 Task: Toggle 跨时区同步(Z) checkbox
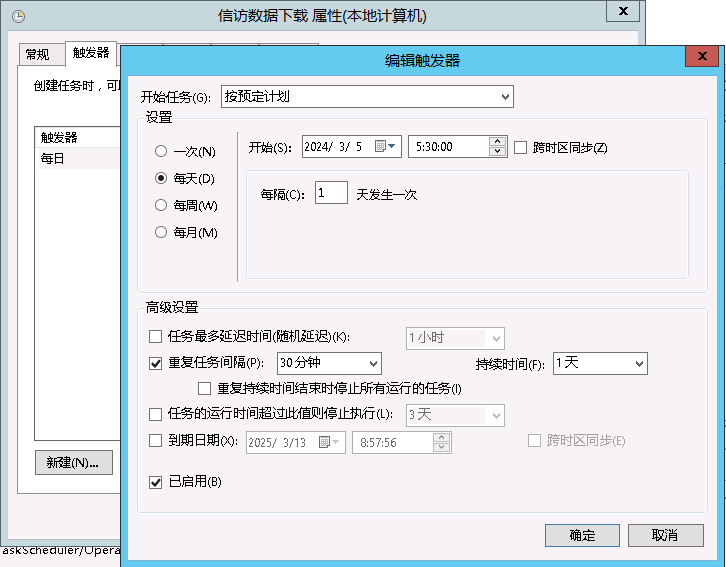tap(520, 147)
